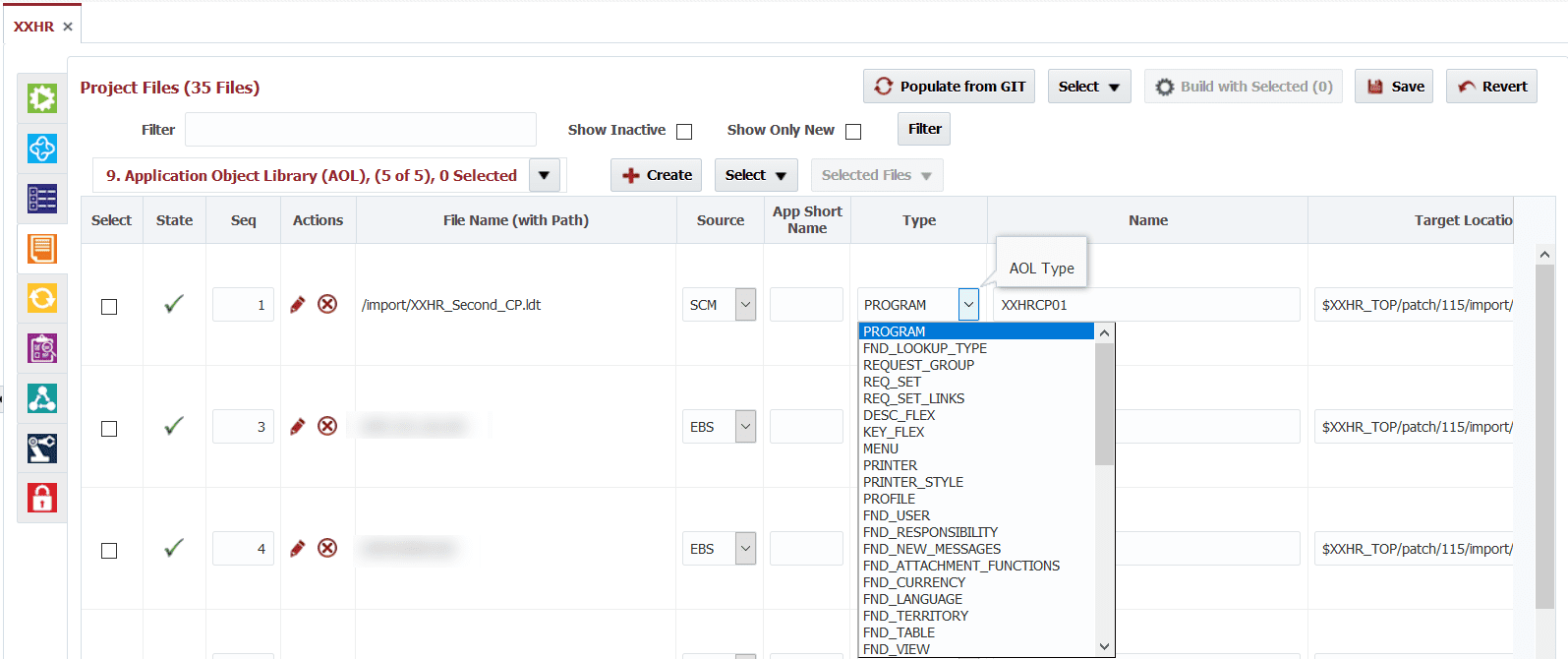1568x659 pixels.
Task: Pick FND_LOOKUP_TYPE in the AOL Type list
Action: click(x=925, y=348)
